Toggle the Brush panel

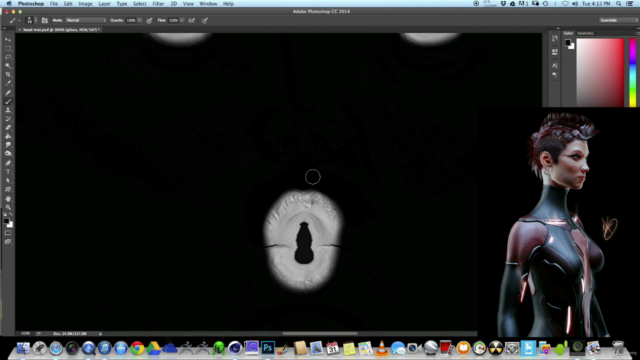click(44, 20)
